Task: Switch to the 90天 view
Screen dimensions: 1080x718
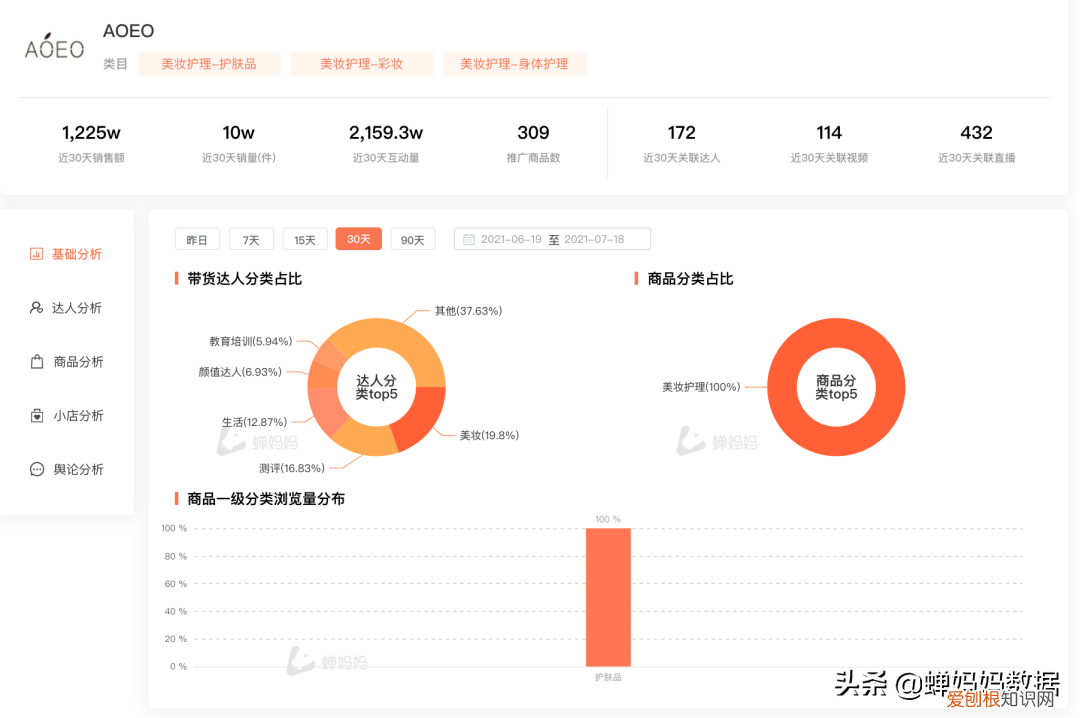Action: pos(413,239)
